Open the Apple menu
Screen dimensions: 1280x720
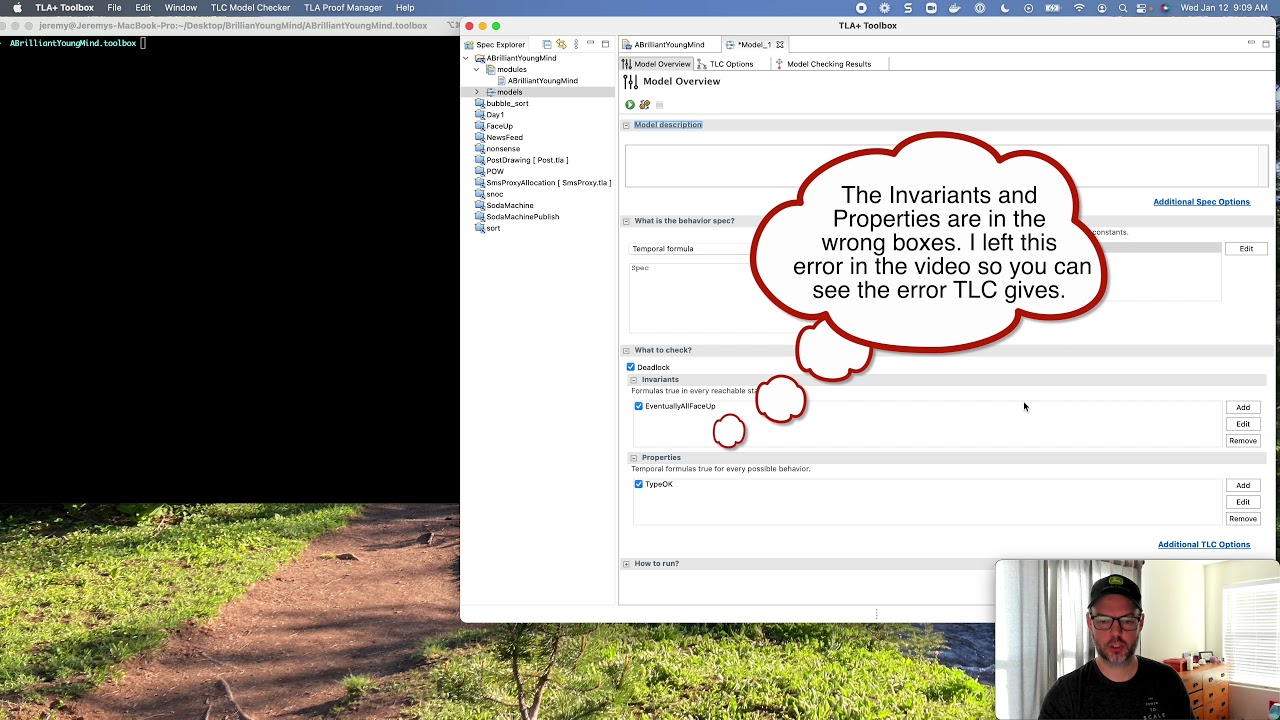coord(17,8)
